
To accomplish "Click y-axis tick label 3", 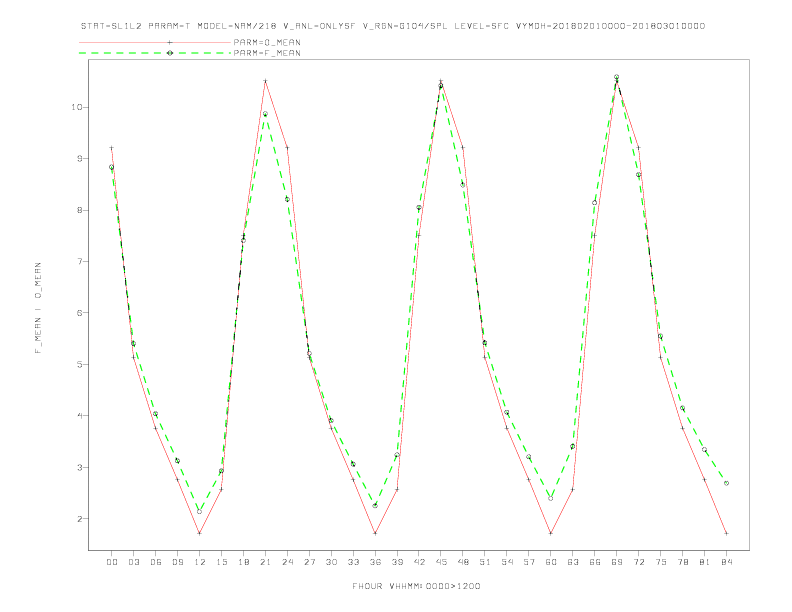I will click(x=80, y=467).
